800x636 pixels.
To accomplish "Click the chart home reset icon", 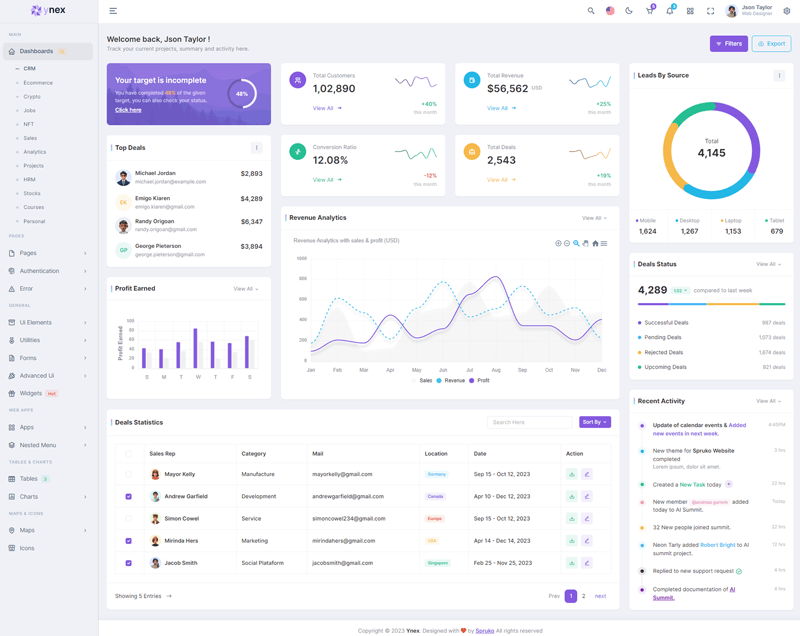I will click(x=595, y=243).
